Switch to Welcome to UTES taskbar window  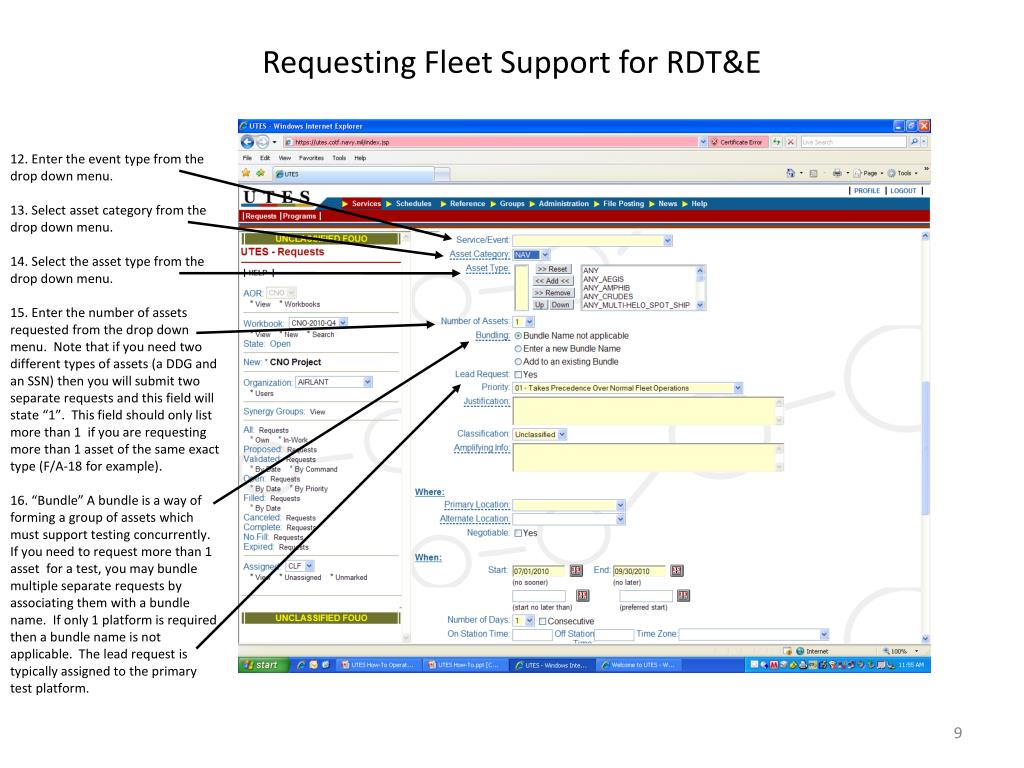click(640, 665)
